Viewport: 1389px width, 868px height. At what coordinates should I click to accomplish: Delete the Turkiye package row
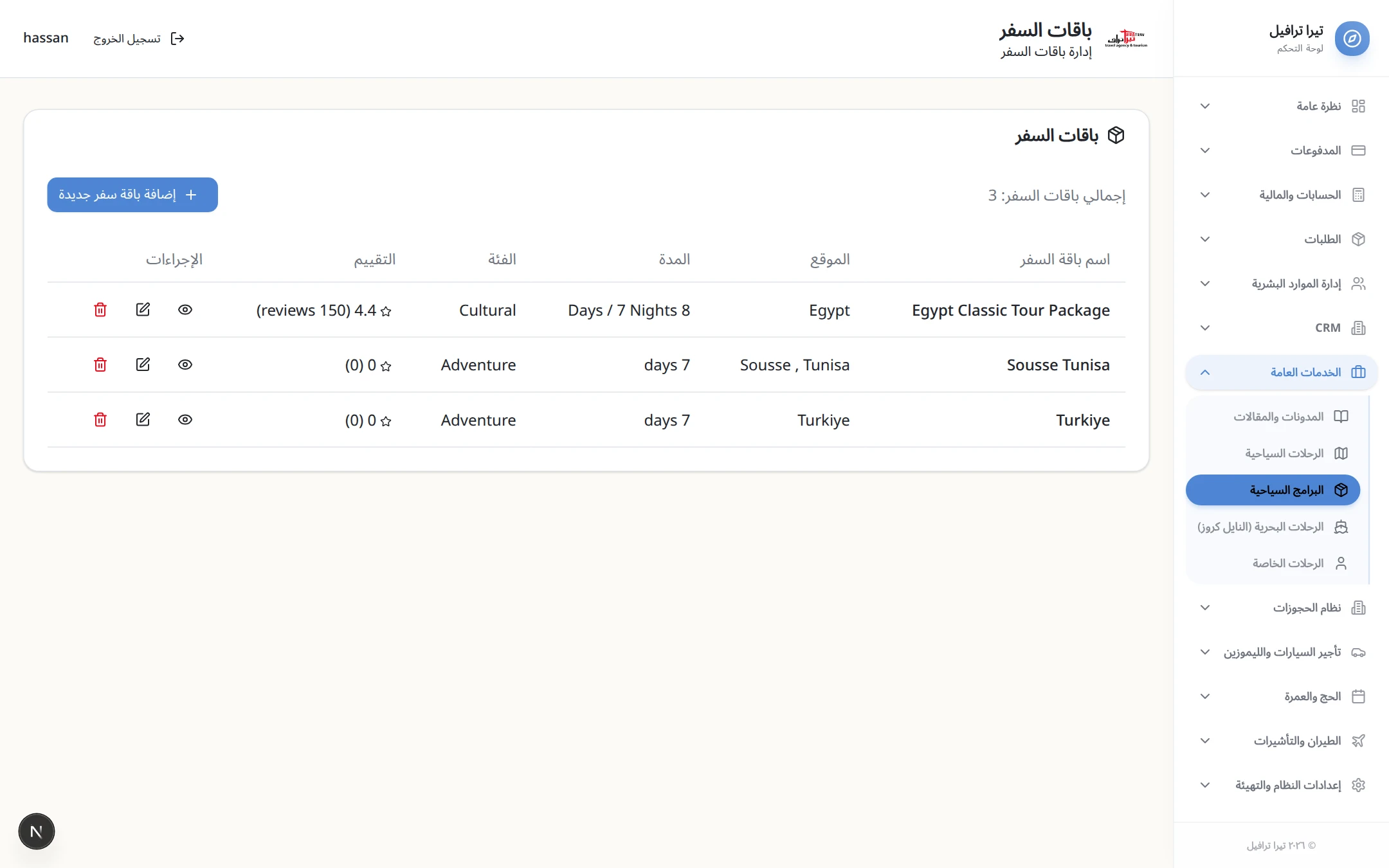tap(100, 420)
